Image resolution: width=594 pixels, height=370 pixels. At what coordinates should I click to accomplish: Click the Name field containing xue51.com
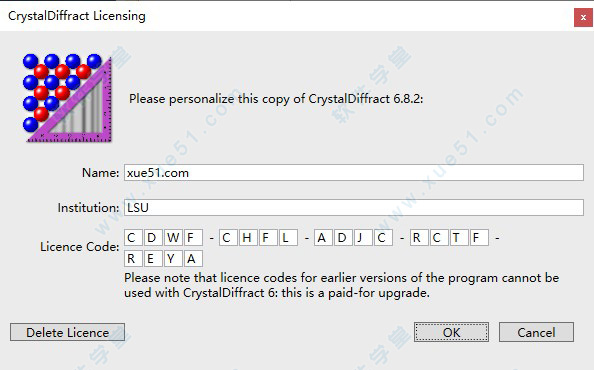pyautogui.click(x=353, y=173)
